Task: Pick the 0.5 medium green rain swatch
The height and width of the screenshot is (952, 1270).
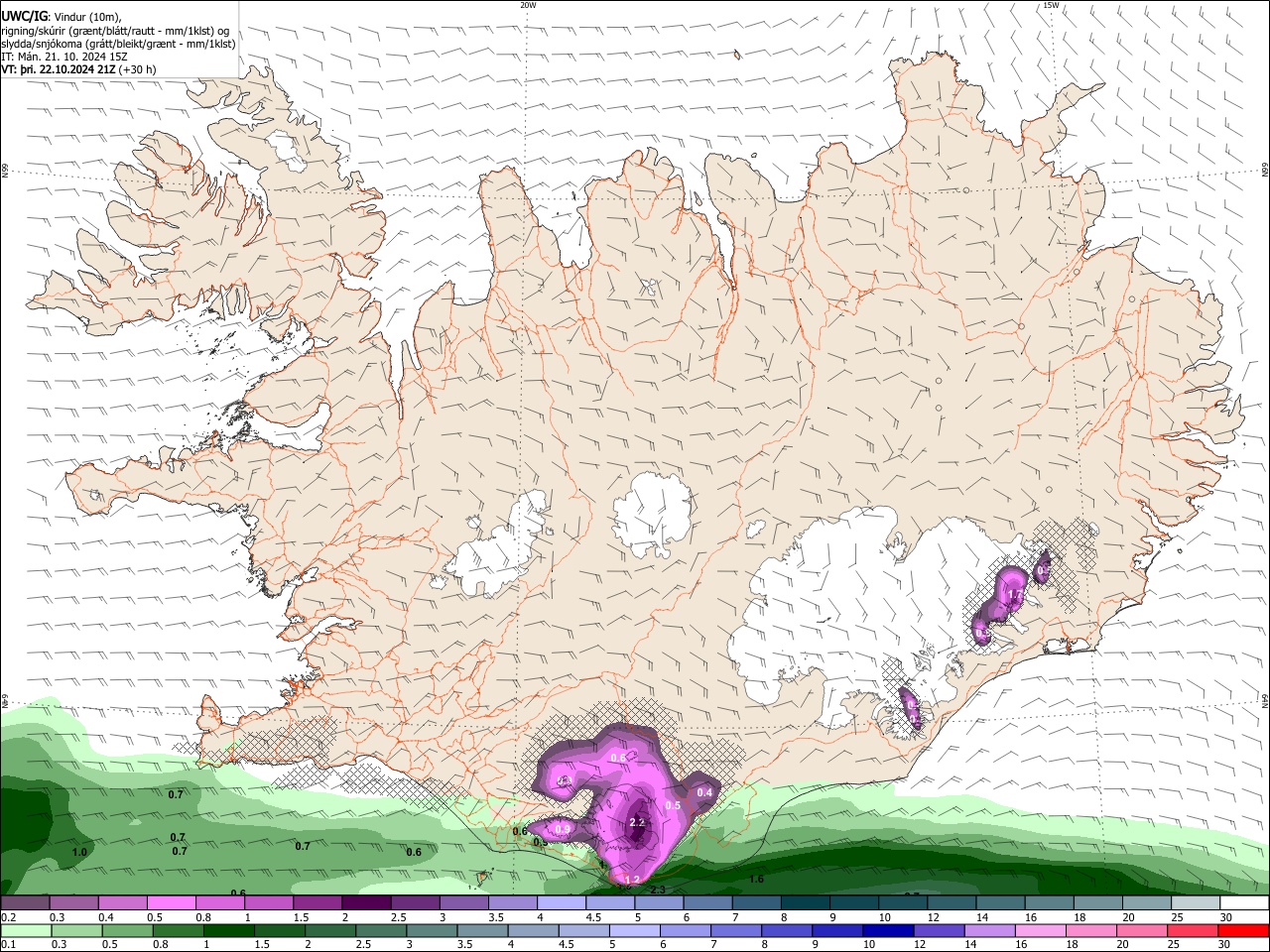Action: point(126,930)
